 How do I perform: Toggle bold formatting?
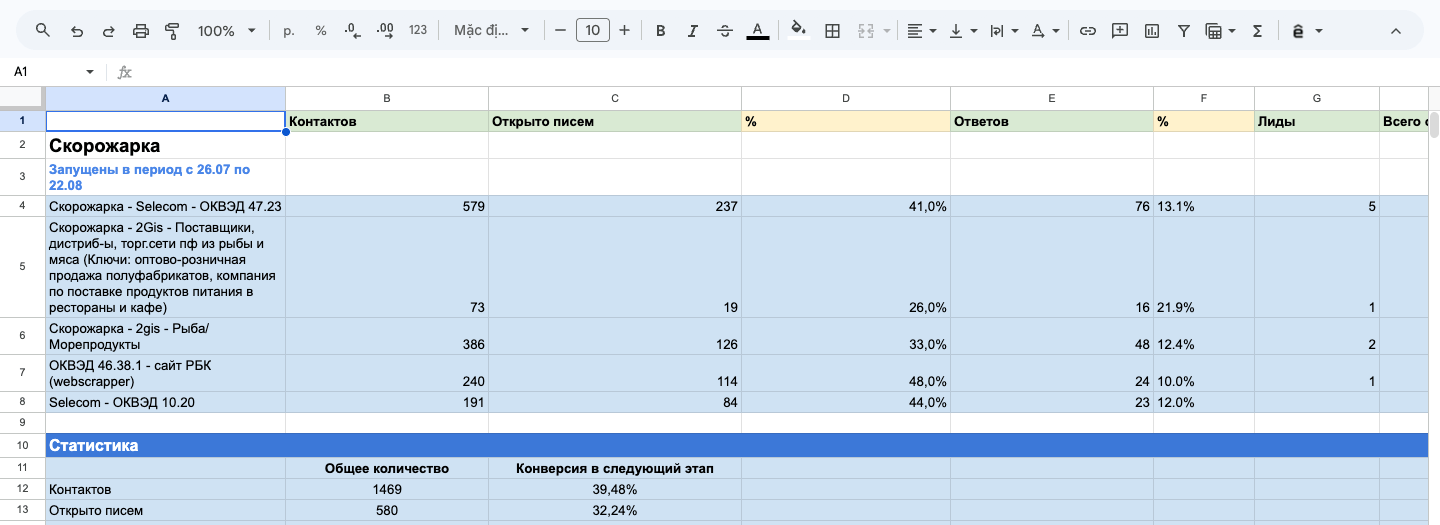tap(661, 31)
